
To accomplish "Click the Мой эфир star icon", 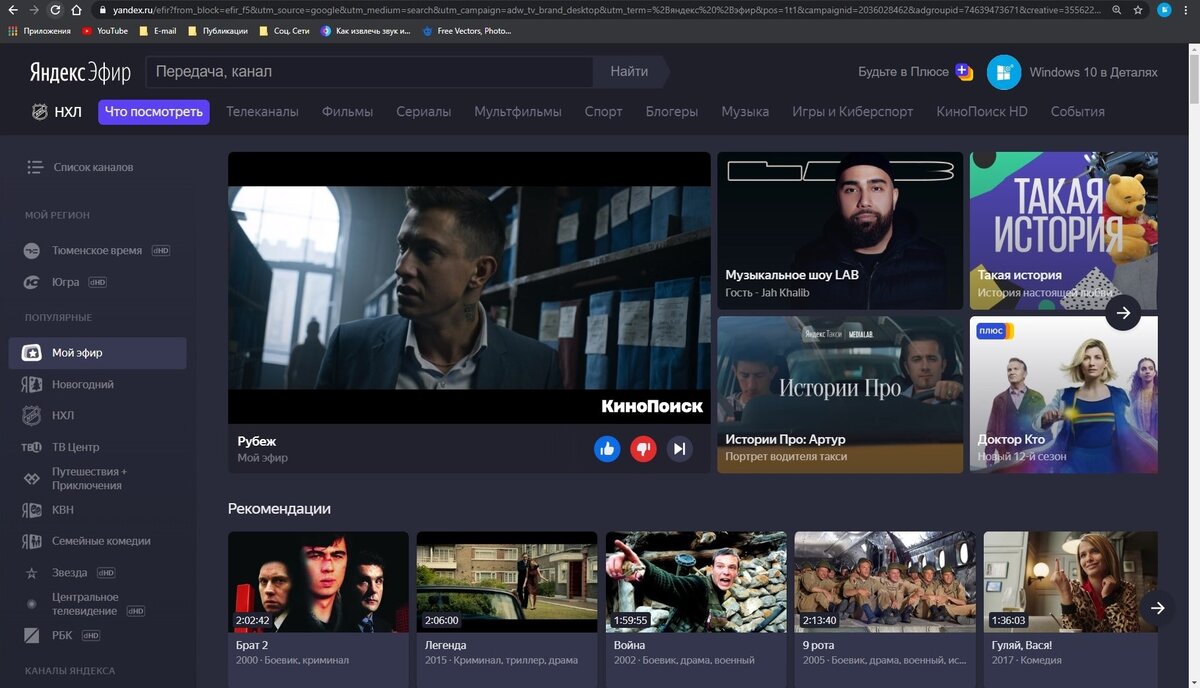I will (x=32, y=353).
